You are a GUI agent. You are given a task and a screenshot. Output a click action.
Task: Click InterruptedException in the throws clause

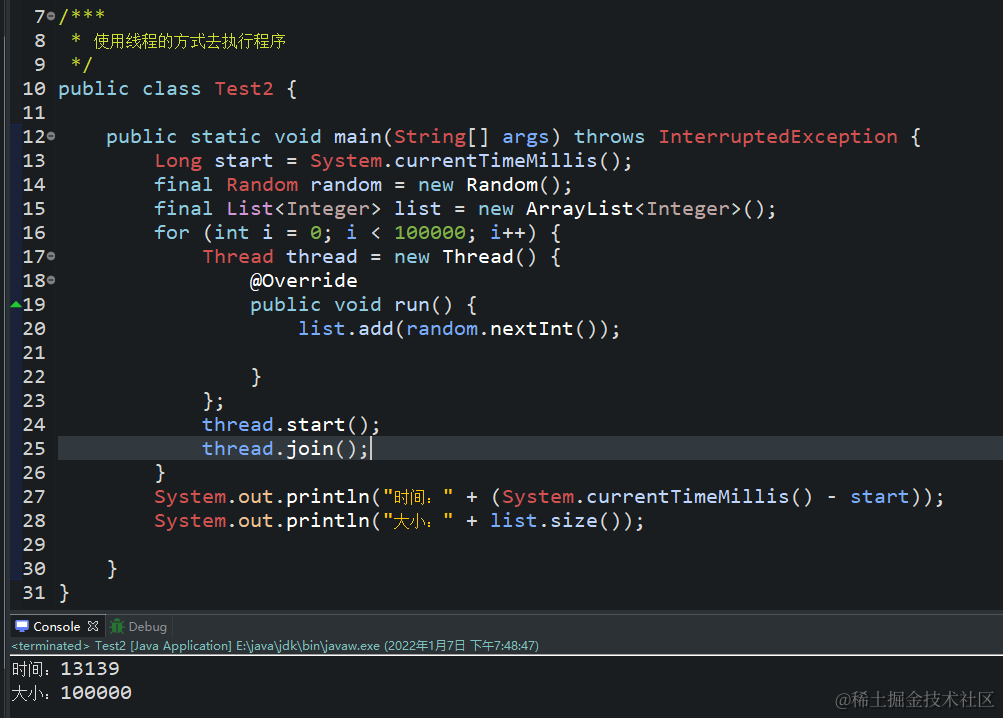point(778,136)
